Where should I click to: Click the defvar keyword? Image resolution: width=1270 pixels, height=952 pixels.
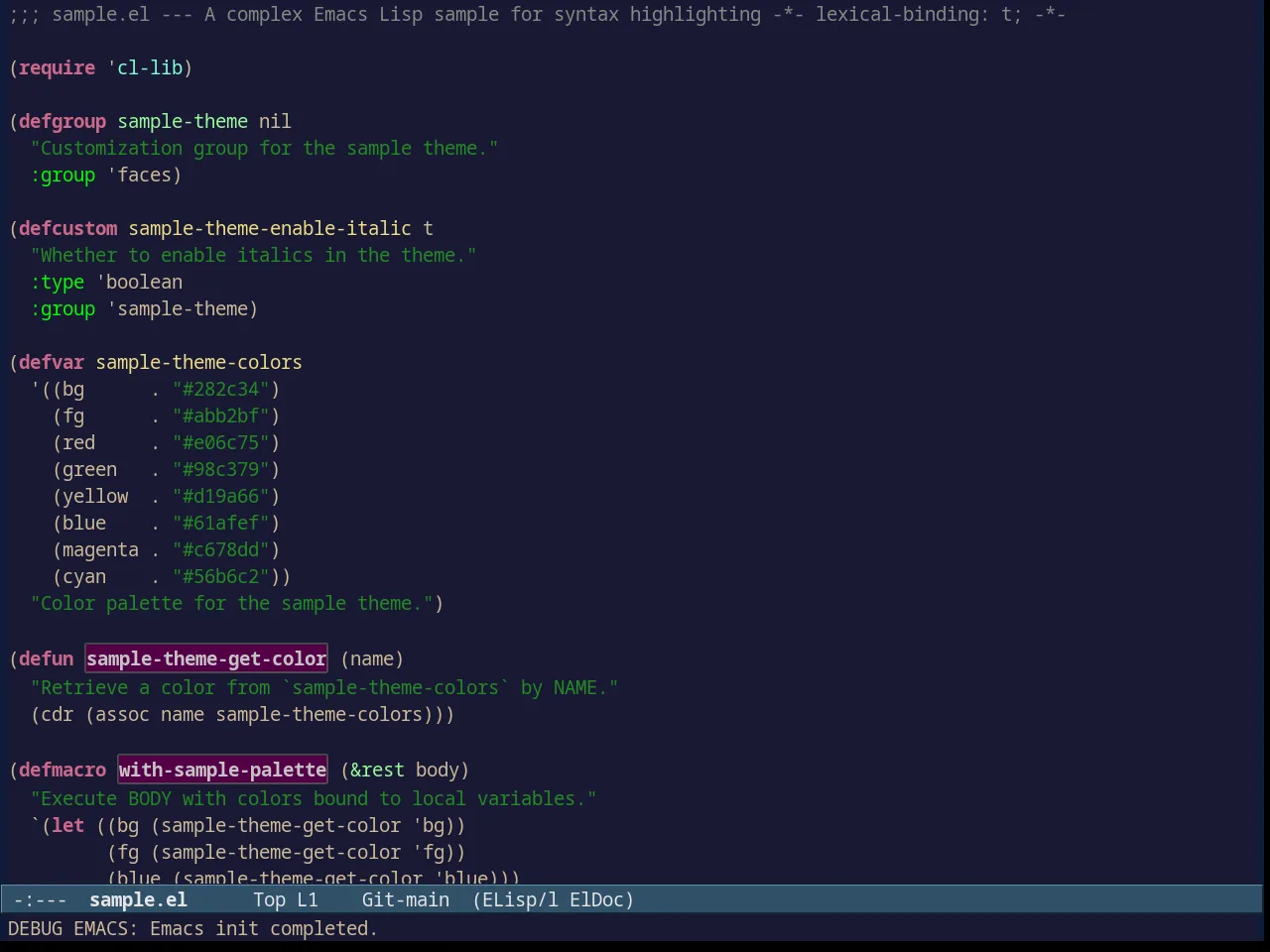point(52,362)
